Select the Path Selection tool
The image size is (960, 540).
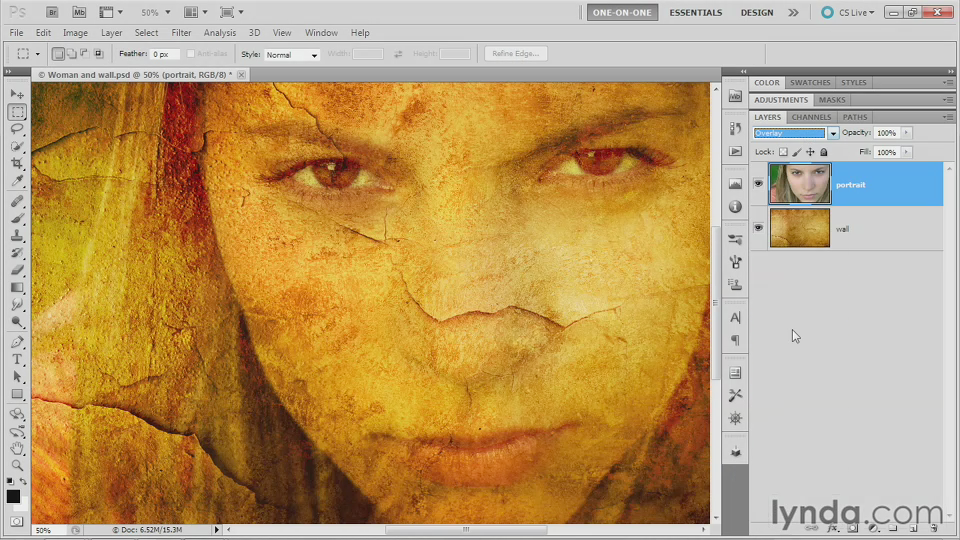pyautogui.click(x=17, y=377)
